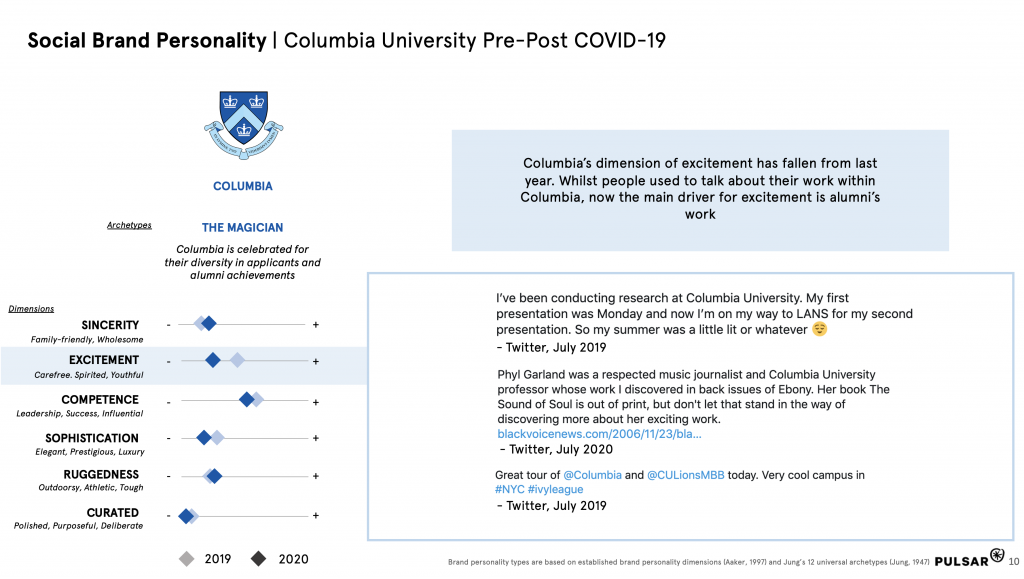This screenshot has height=579, width=1024.
Task: Click the dark 2020 legend diamond
Action: coord(259,559)
